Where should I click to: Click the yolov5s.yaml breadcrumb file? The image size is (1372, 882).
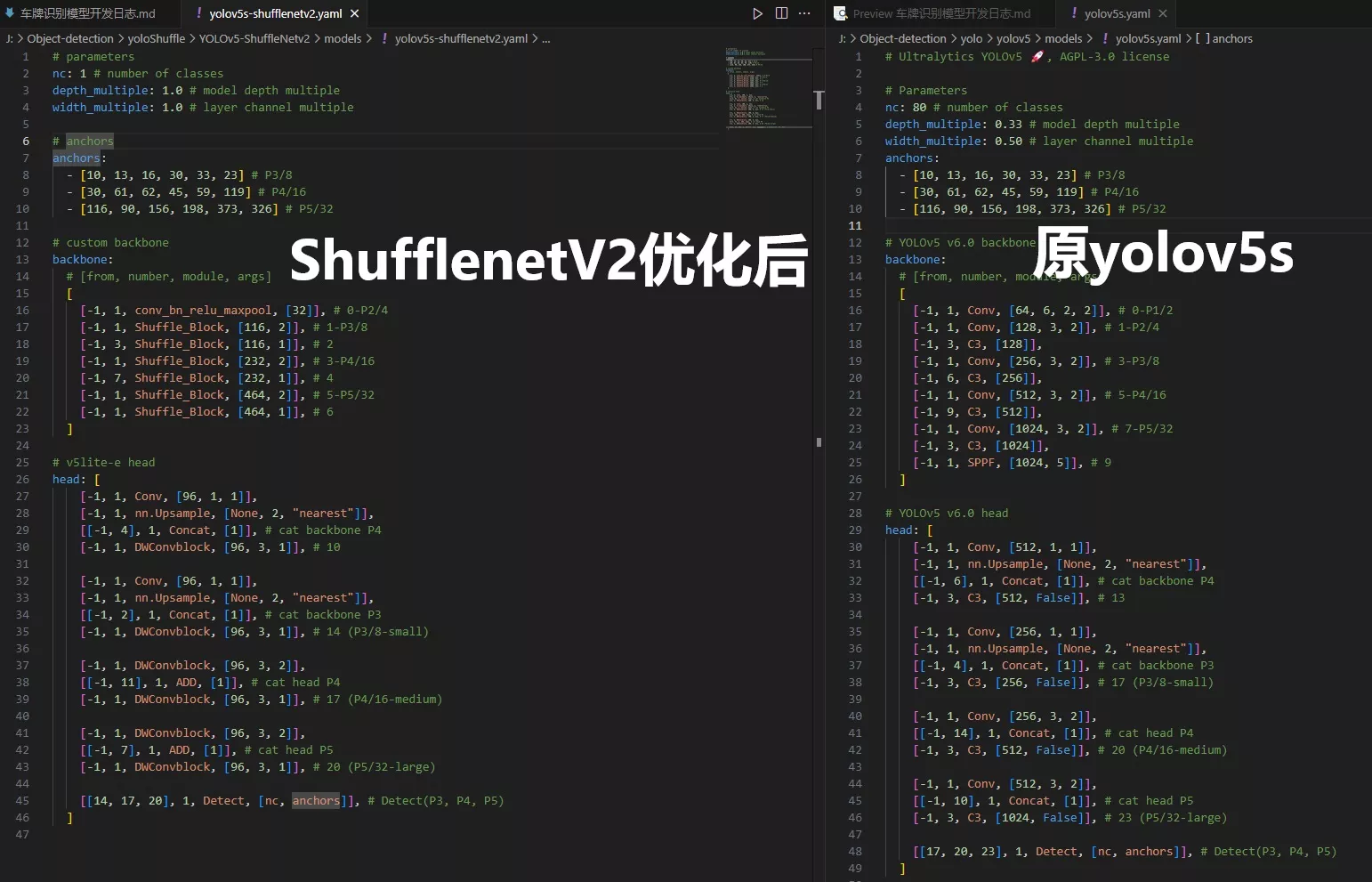pos(1149,38)
